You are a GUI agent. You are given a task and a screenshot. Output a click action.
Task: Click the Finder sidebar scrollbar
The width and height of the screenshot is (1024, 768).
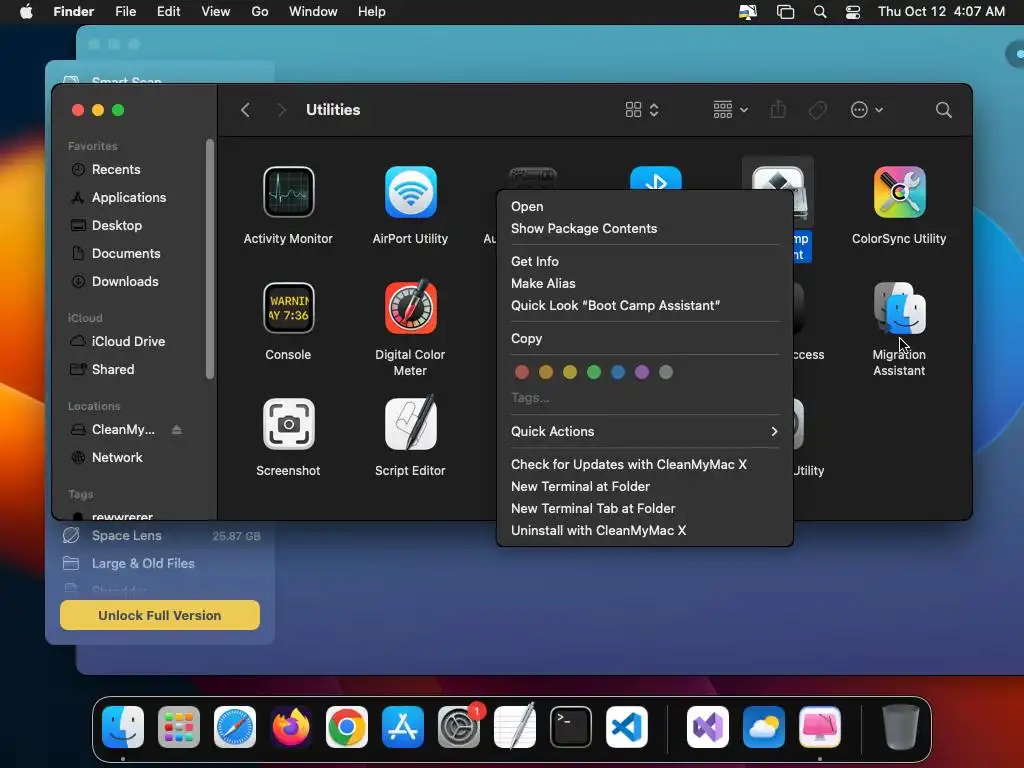(x=210, y=259)
